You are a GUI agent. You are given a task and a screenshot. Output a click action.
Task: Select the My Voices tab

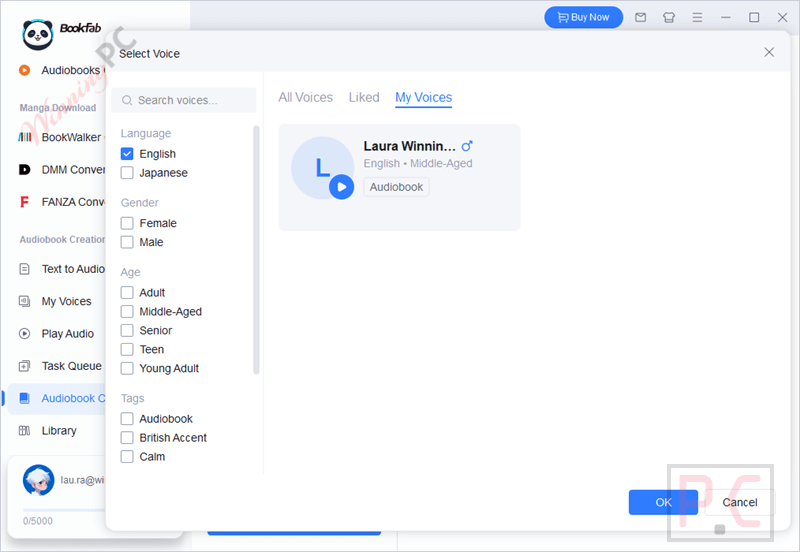click(x=423, y=97)
